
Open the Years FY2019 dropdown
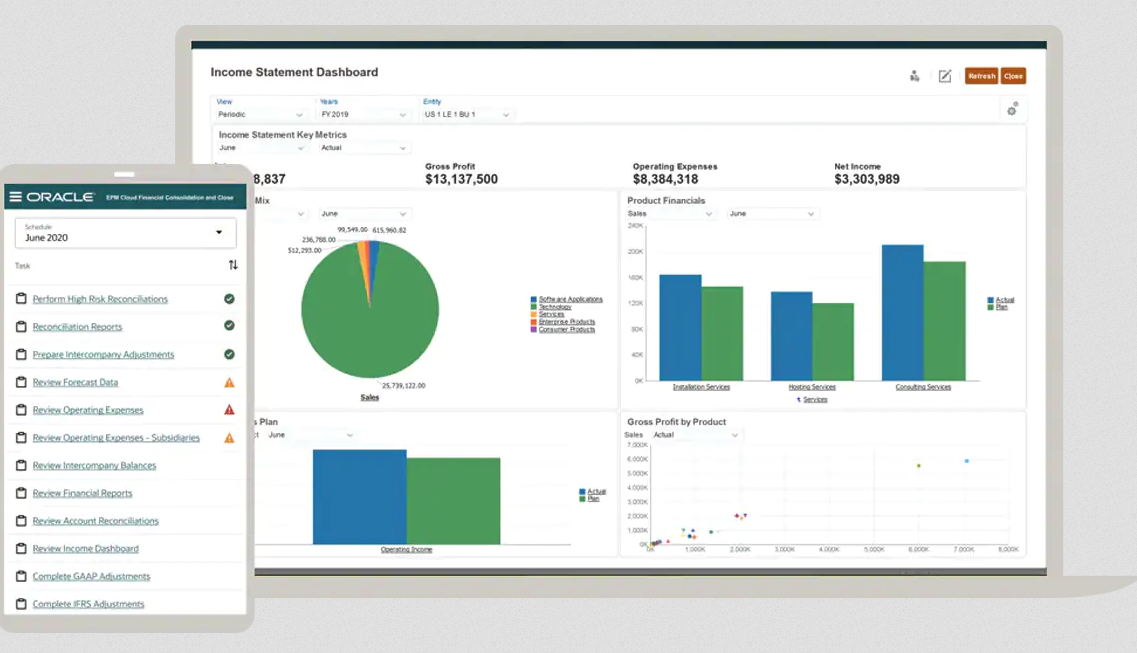[364, 114]
